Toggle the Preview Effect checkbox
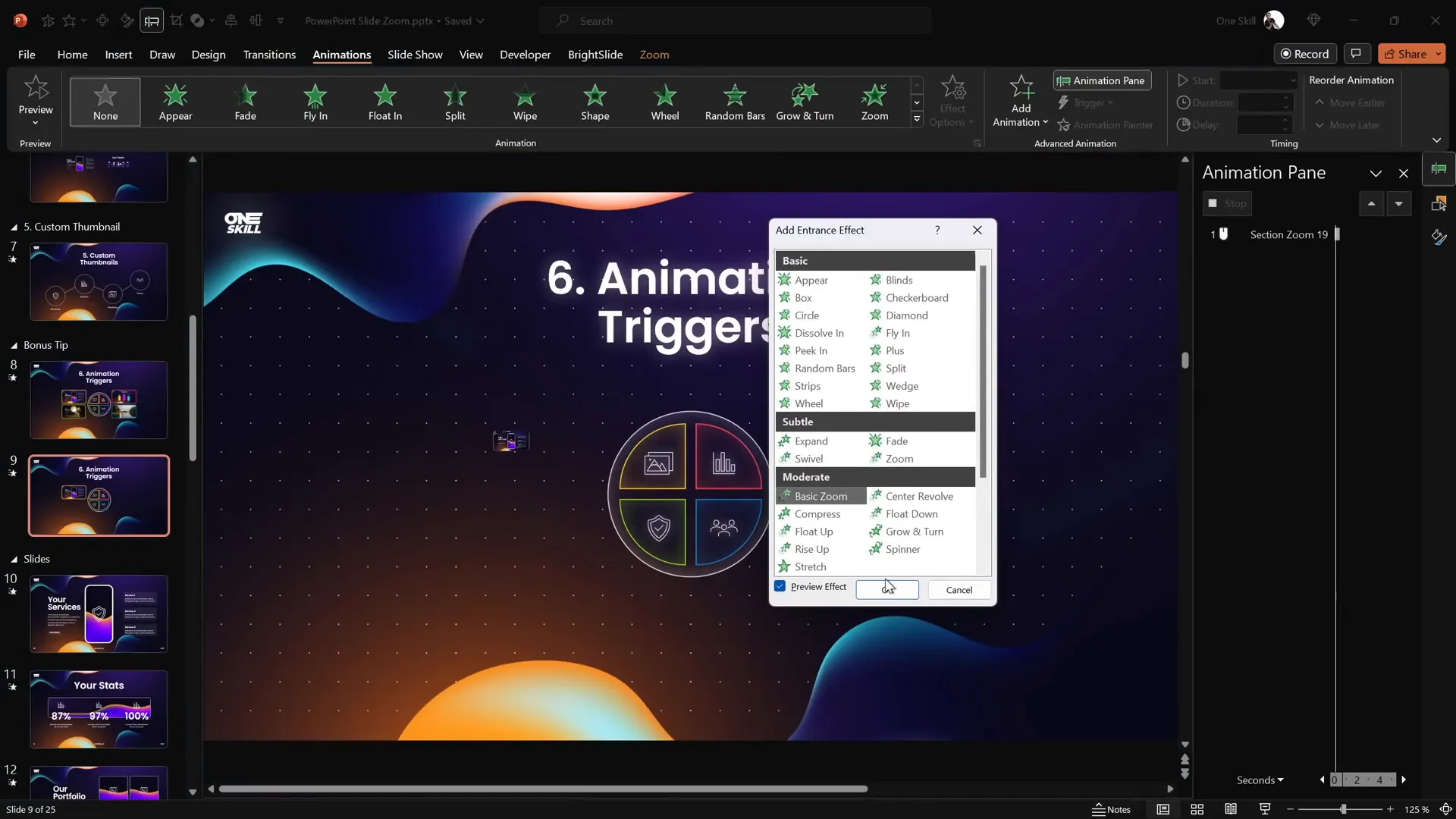Viewport: 1456px width, 819px height. [780, 586]
